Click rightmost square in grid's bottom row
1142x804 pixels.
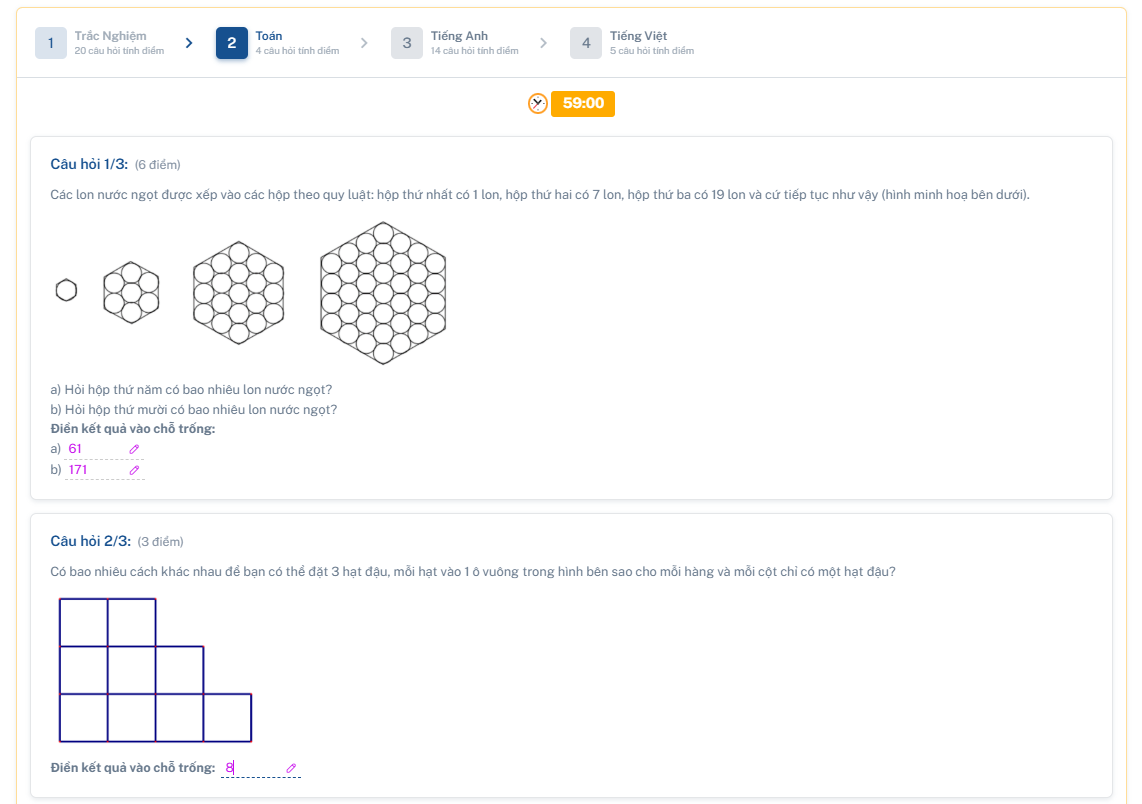click(227, 718)
